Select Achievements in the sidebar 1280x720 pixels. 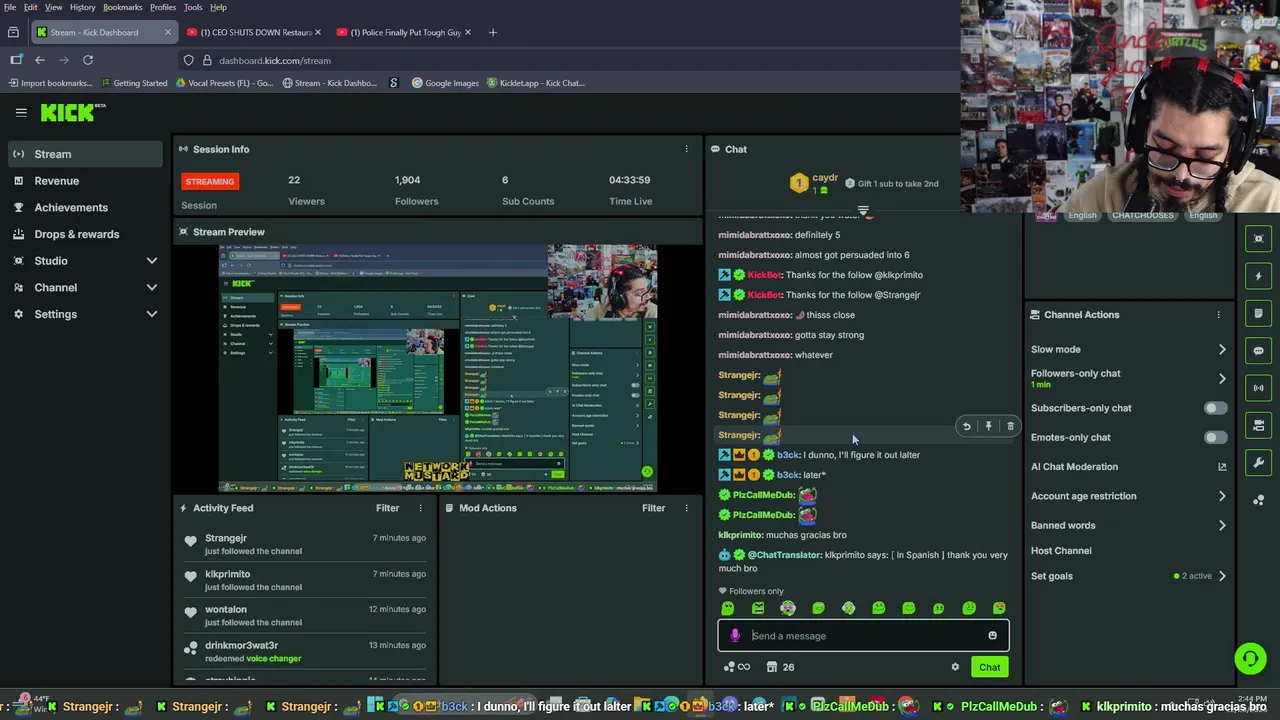tap(71, 208)
